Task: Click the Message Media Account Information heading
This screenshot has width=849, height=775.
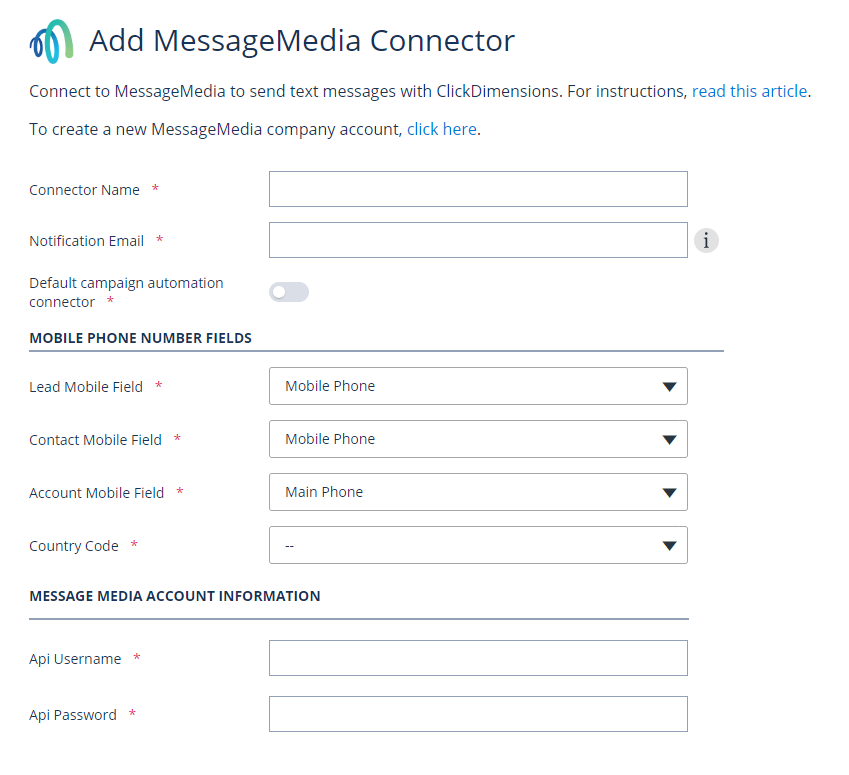Action: coord(175,595)
